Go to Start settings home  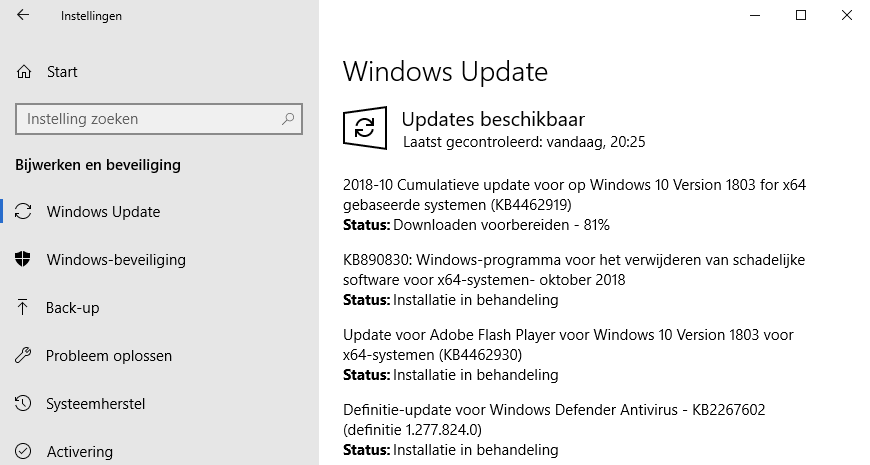click(x=62, y=72)
